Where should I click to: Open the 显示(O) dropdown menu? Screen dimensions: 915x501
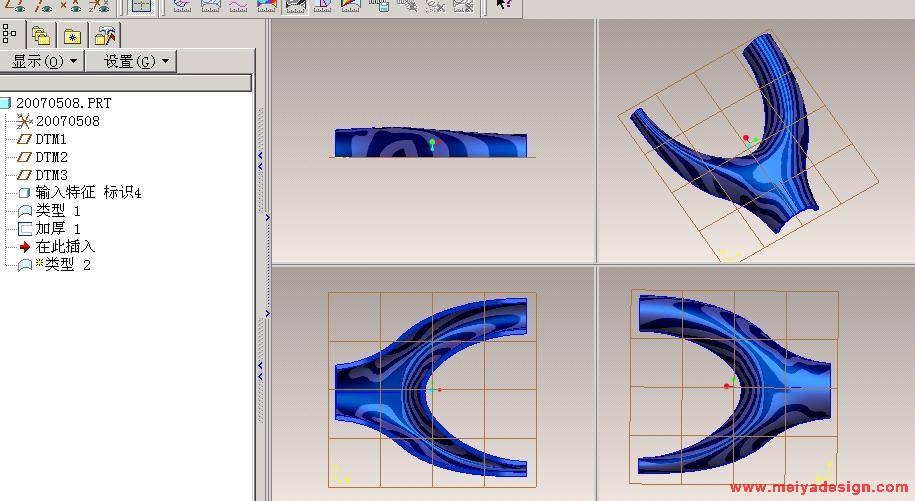tap(41, 62)
